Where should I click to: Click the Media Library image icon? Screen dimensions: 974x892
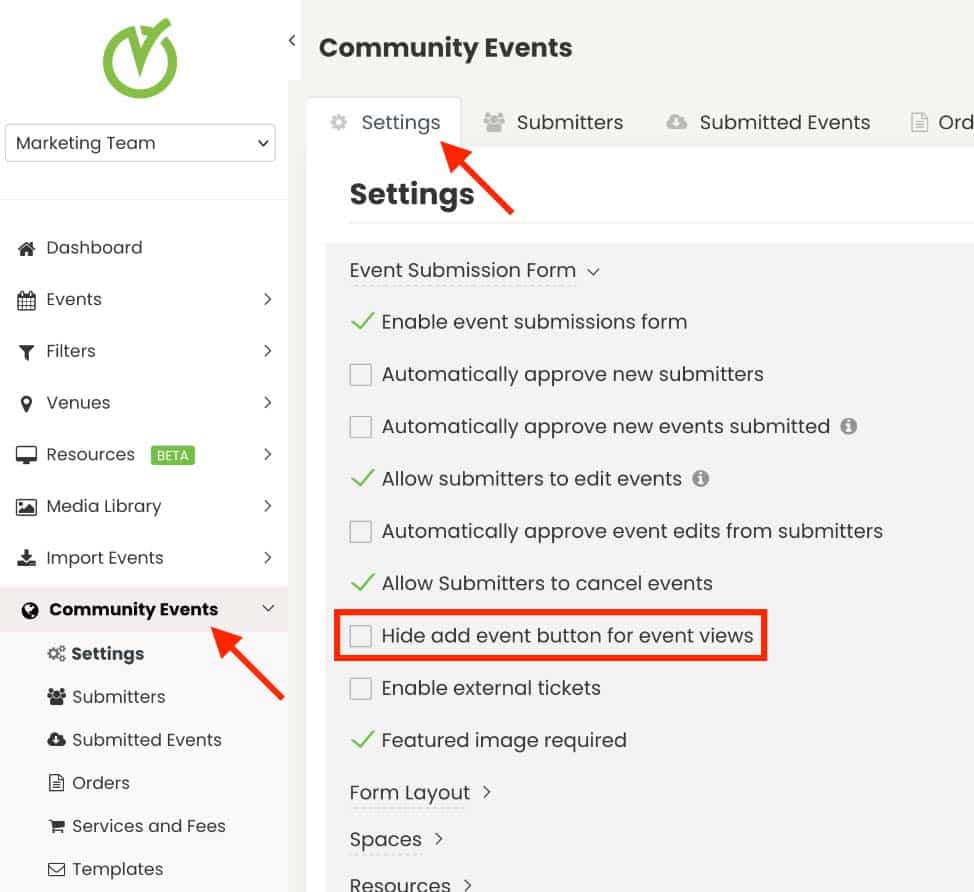[x=27, y=507]
